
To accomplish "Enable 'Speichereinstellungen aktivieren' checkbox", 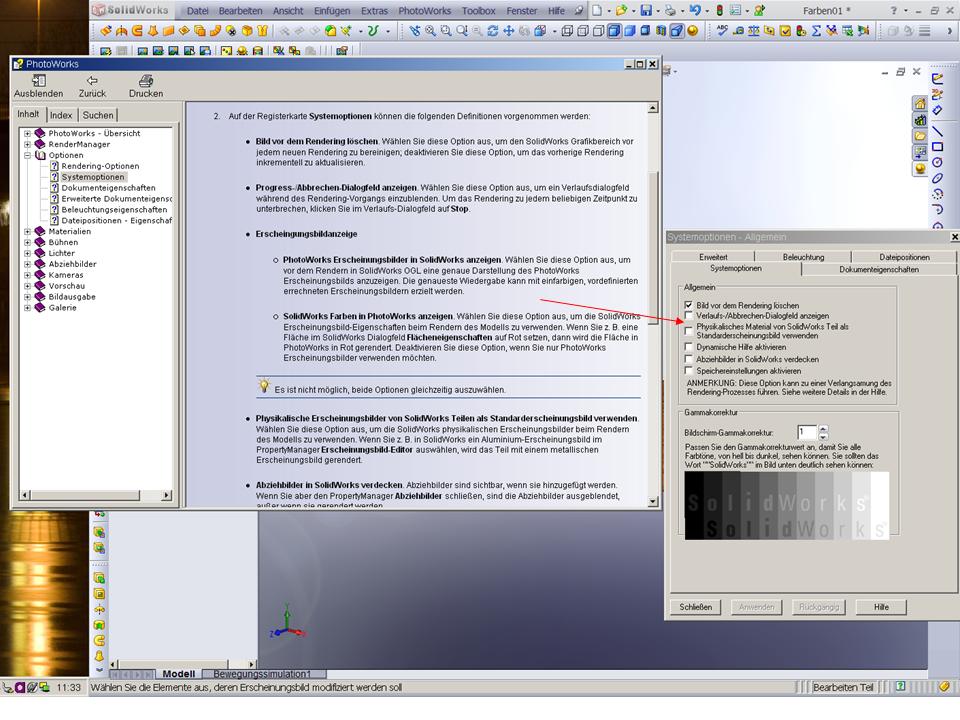I will coord(689,371).
